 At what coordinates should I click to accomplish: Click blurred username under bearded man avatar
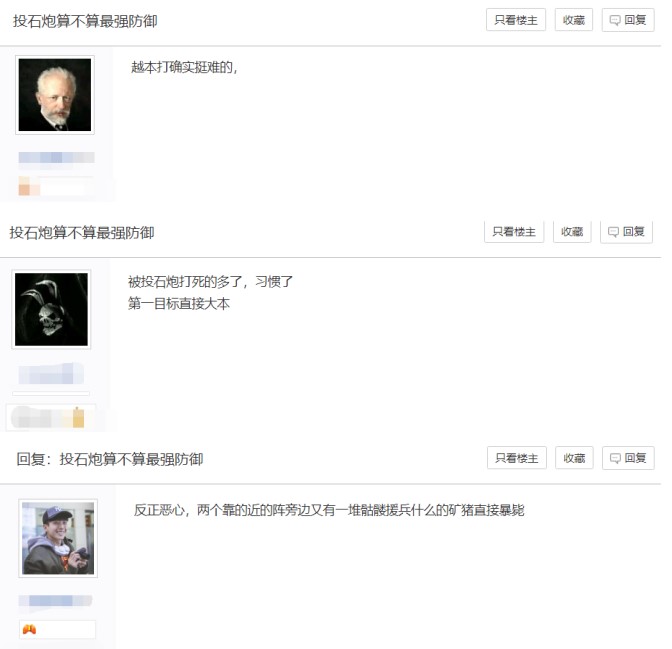[56, 157]
